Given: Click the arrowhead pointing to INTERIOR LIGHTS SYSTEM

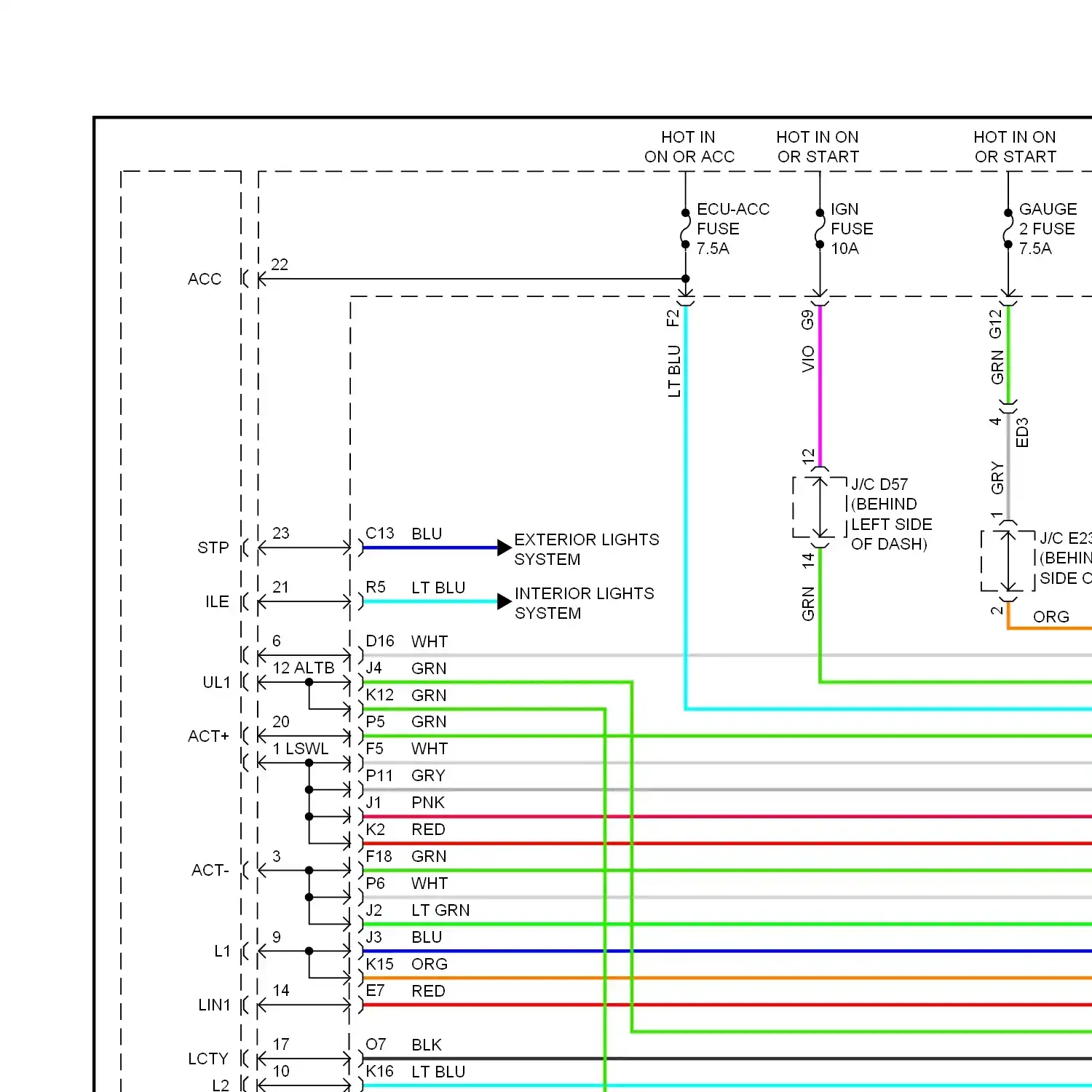Looking at the screenshot, I should coord(505,601).
